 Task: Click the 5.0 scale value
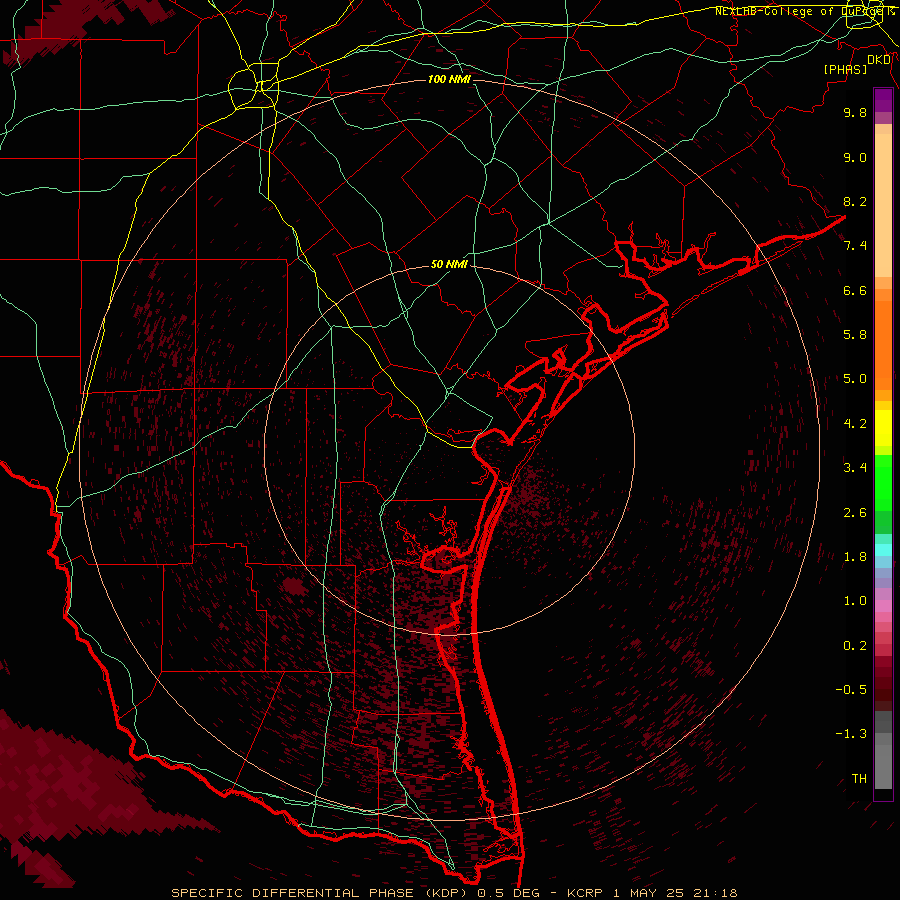[855, 379]
